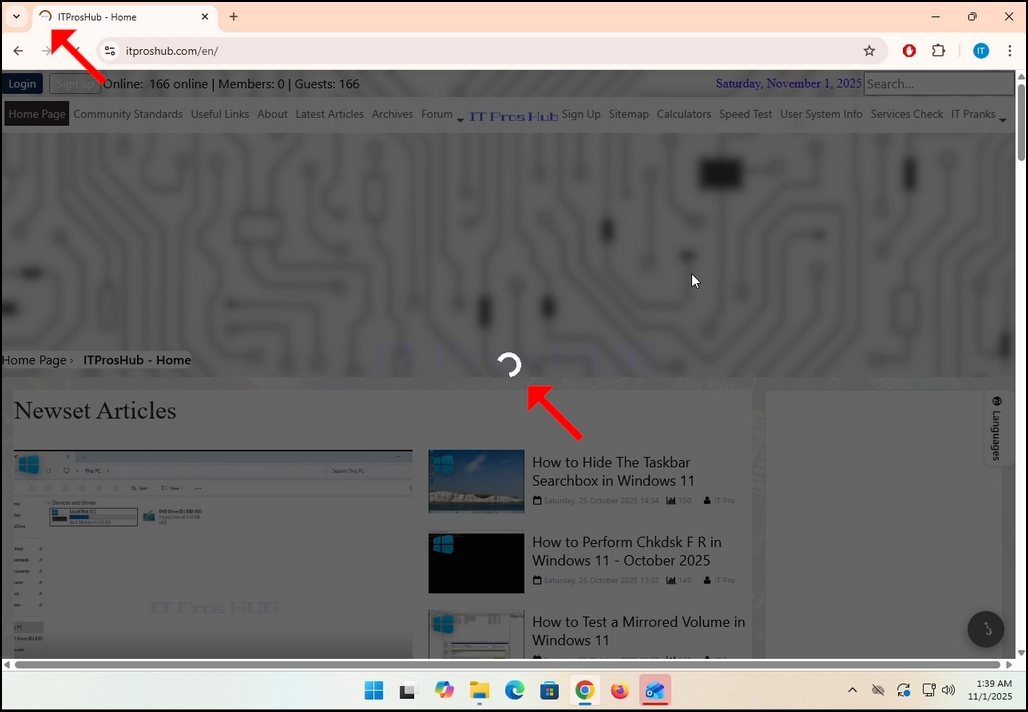Viewport: 1028px width, 712px height.
Task: Show hidden system tray icons
Action: point(852,690)
